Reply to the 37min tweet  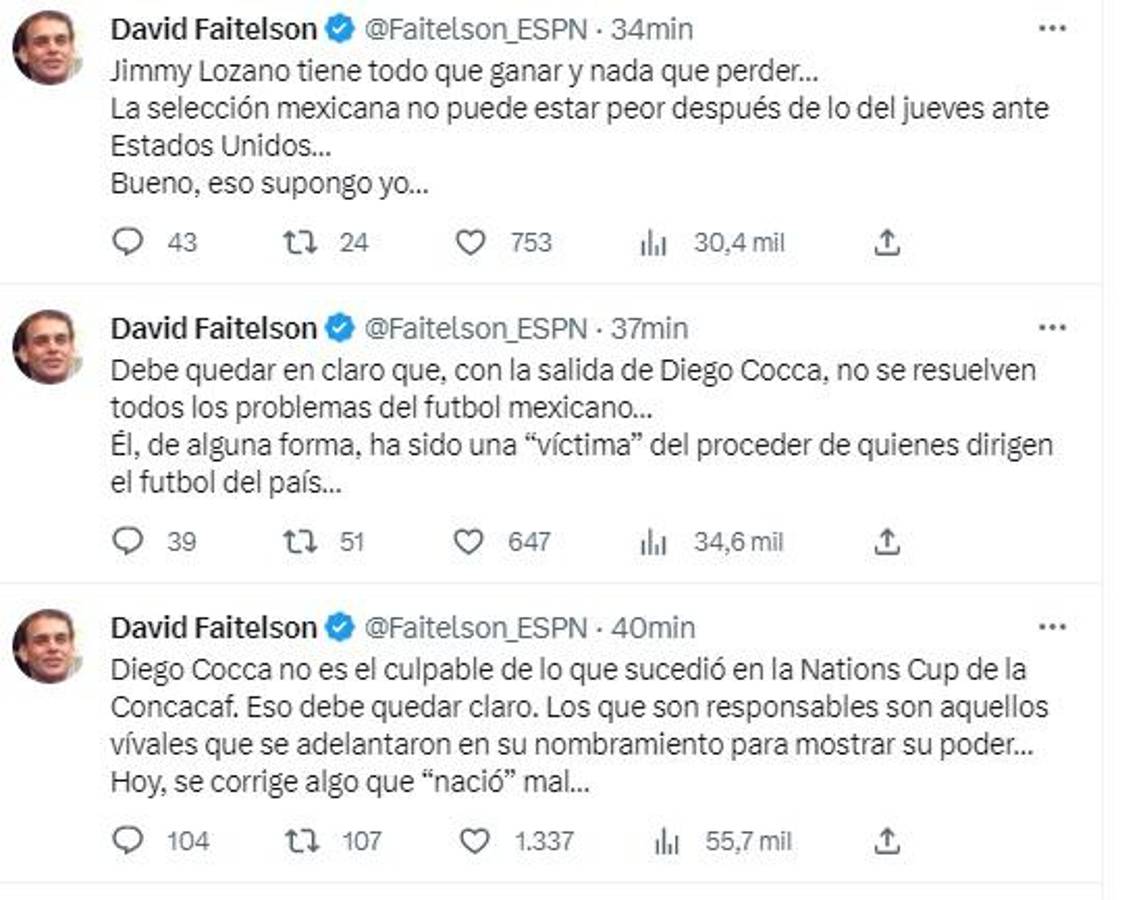coord(127,541)
